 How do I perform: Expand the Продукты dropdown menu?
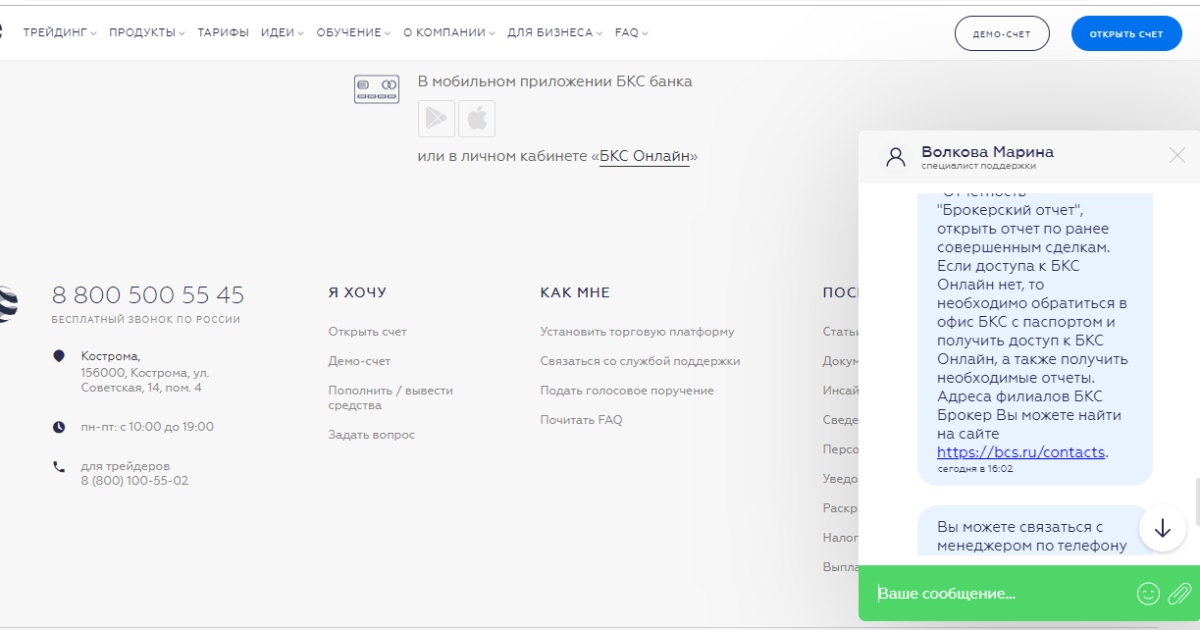(147, 33)
